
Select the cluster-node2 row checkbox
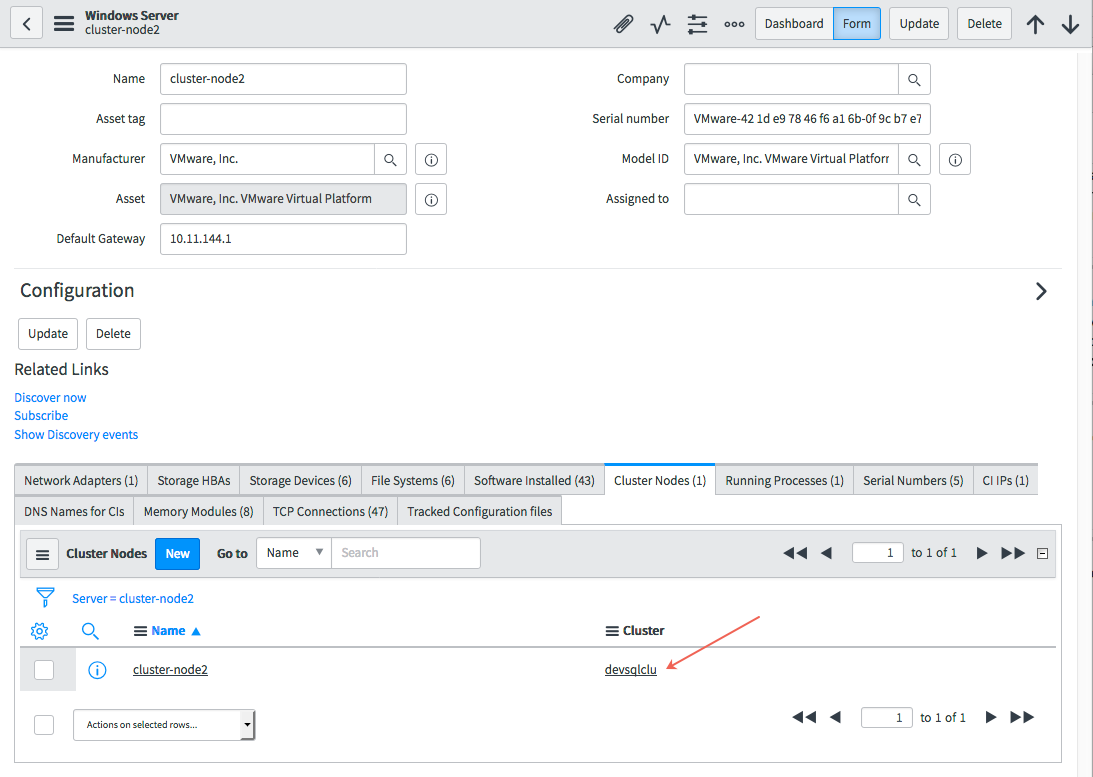(44, 670)
